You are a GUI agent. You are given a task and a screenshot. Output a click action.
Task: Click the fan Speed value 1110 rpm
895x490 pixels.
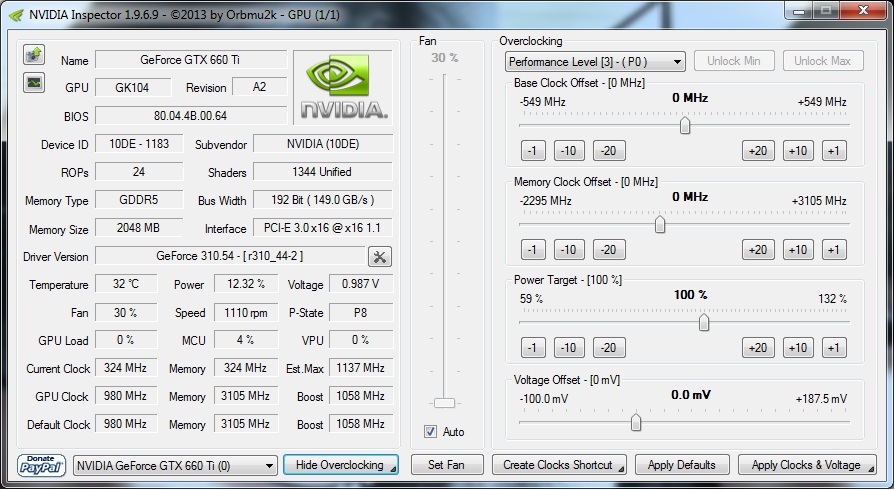pyautogui.click(x=246, y=312)
